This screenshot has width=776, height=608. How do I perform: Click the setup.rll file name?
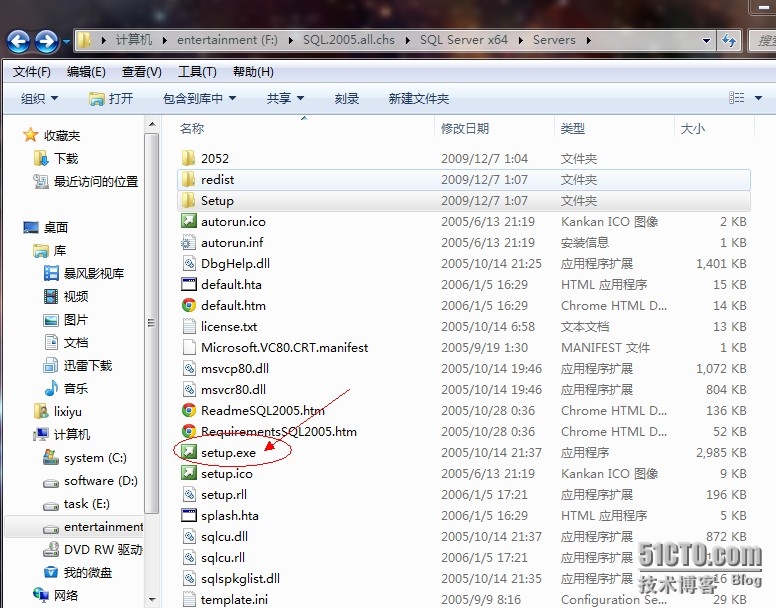[224, 495]
